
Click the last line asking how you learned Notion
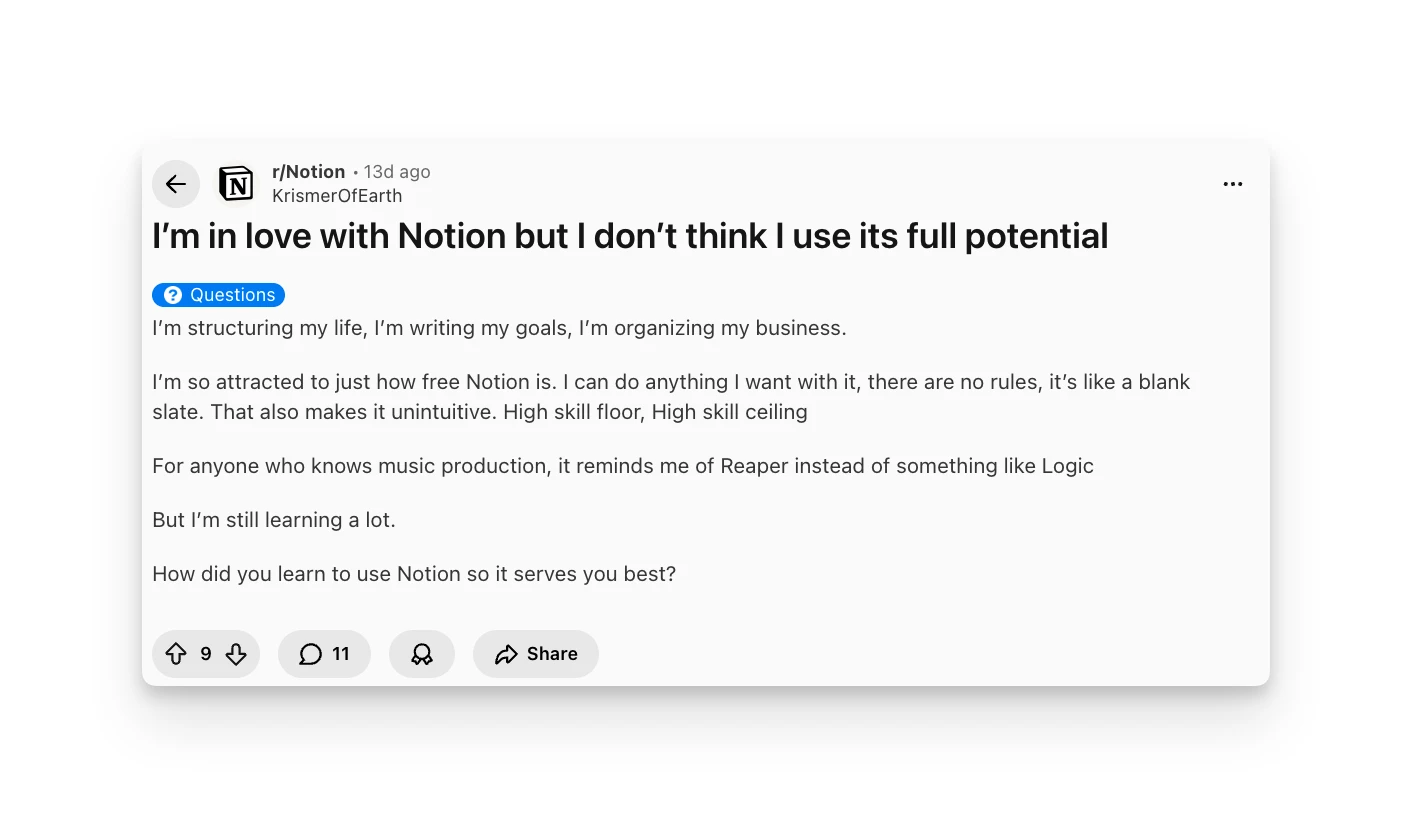pos(414,574)
